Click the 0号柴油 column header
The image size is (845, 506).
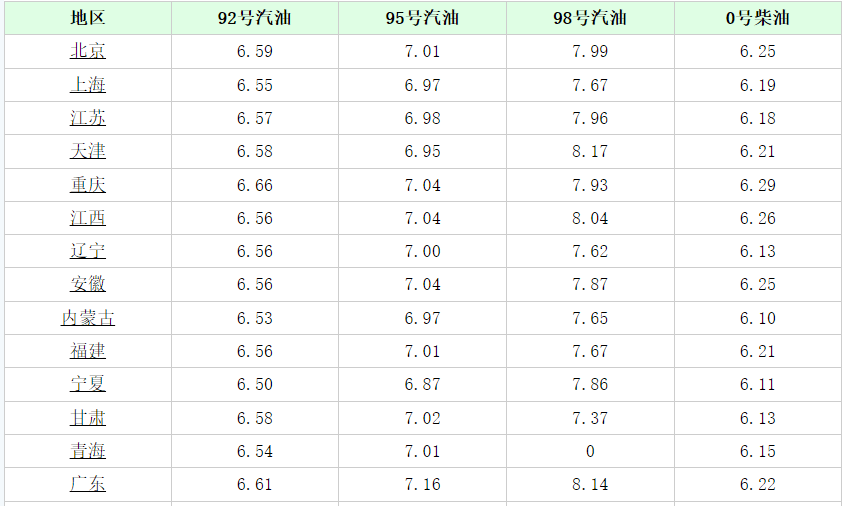point(758,18)
